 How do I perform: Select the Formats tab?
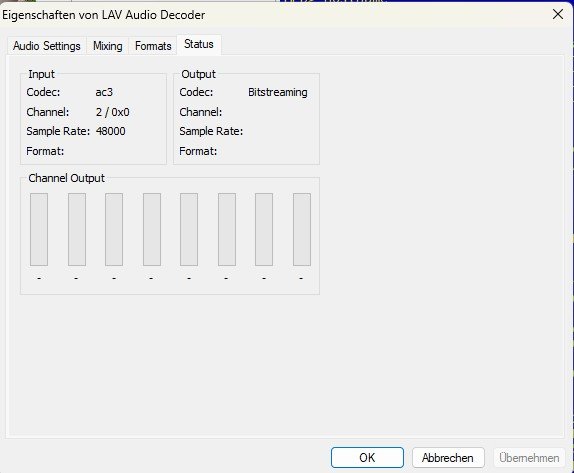pyautogui.click(x=153, y=46)
